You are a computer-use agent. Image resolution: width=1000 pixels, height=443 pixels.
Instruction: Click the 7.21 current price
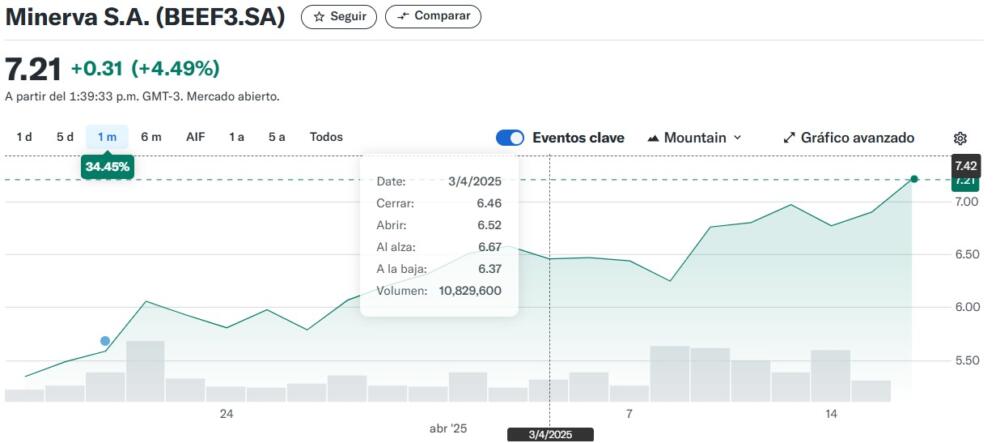tap(33, 69)
